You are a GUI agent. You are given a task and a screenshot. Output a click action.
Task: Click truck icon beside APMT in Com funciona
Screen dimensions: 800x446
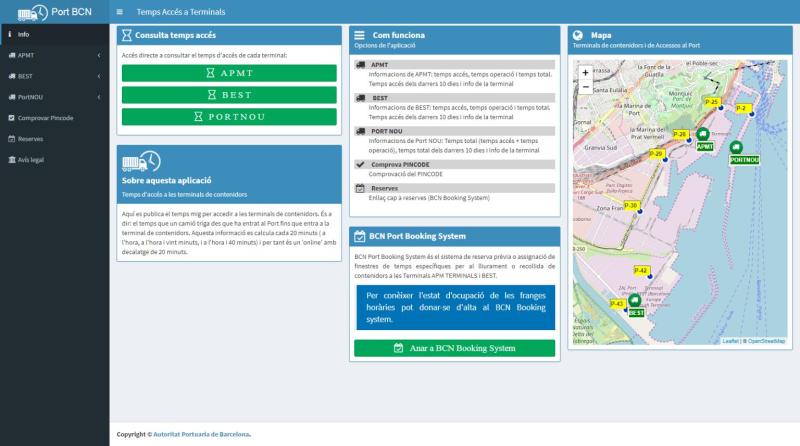pyautogui.click(x=361, y=65)
